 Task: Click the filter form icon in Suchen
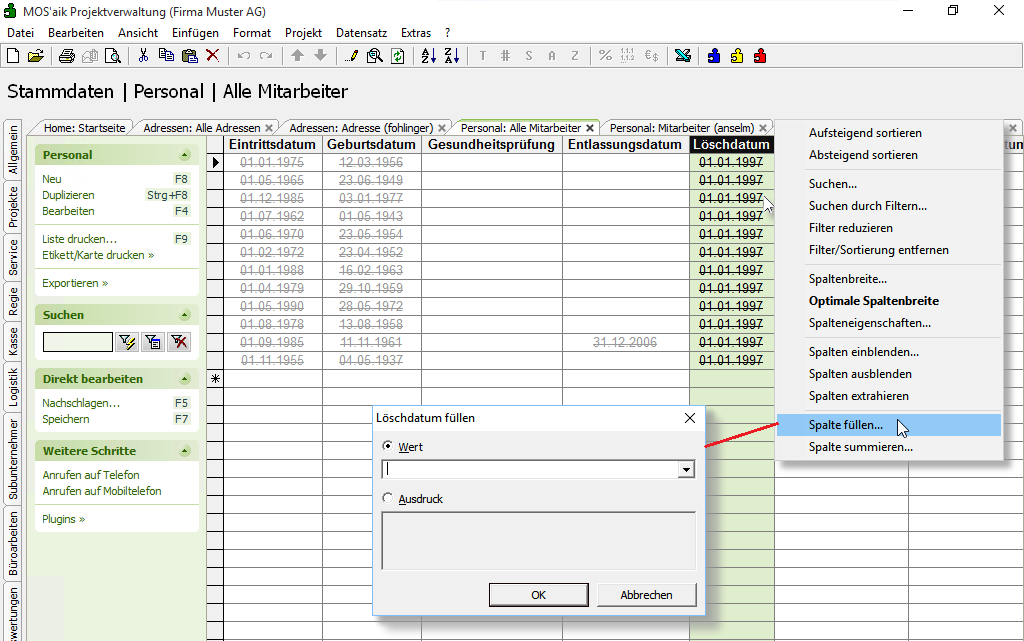[x=153, y=341]
